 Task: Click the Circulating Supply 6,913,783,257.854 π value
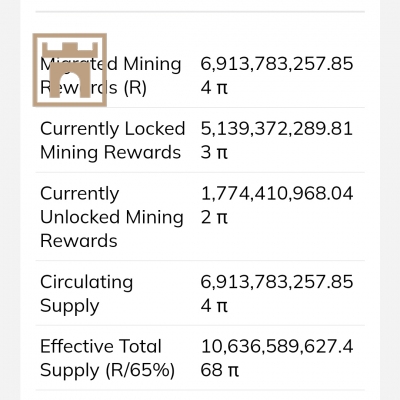[277, 294]
